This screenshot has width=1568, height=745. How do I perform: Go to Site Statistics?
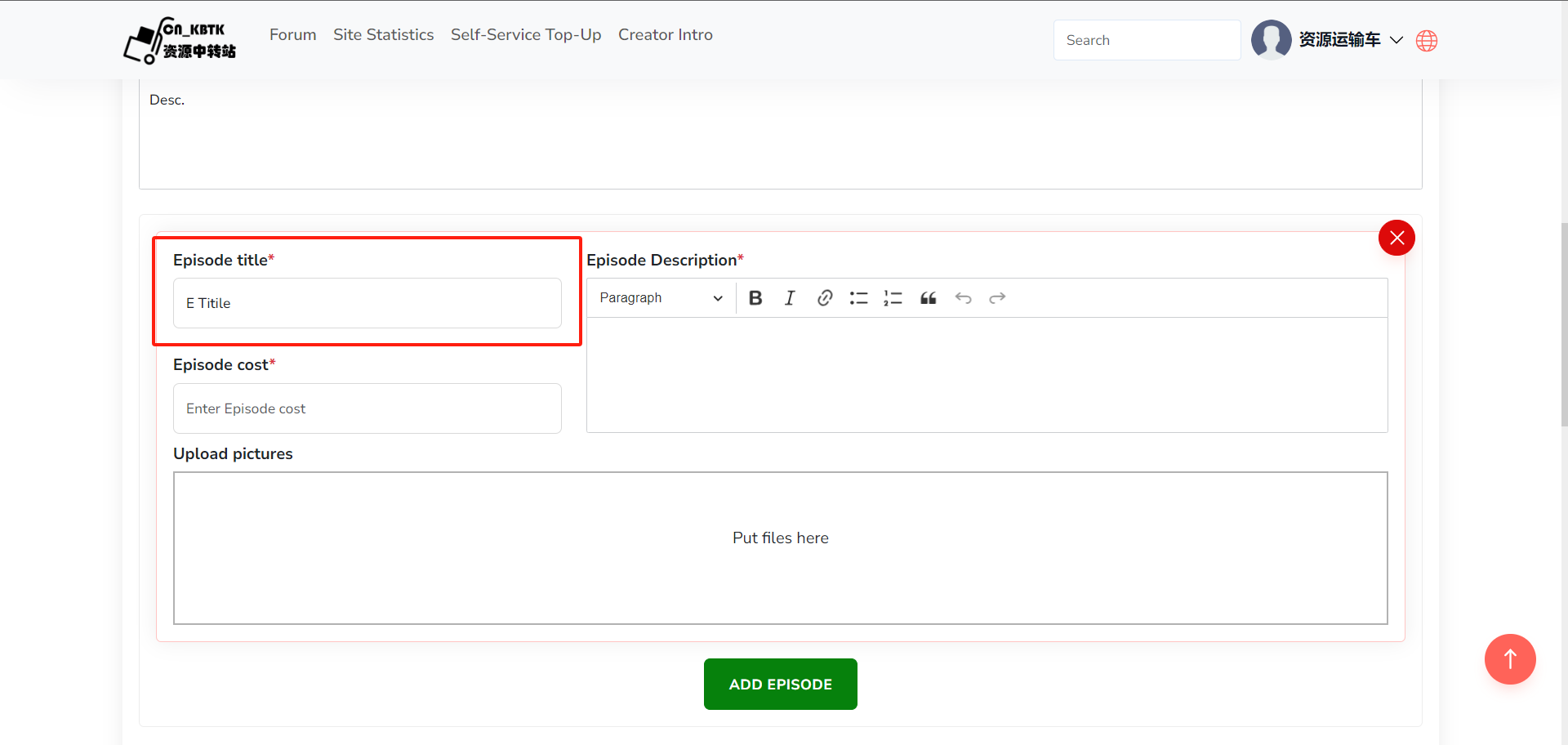tap(383, 35)
